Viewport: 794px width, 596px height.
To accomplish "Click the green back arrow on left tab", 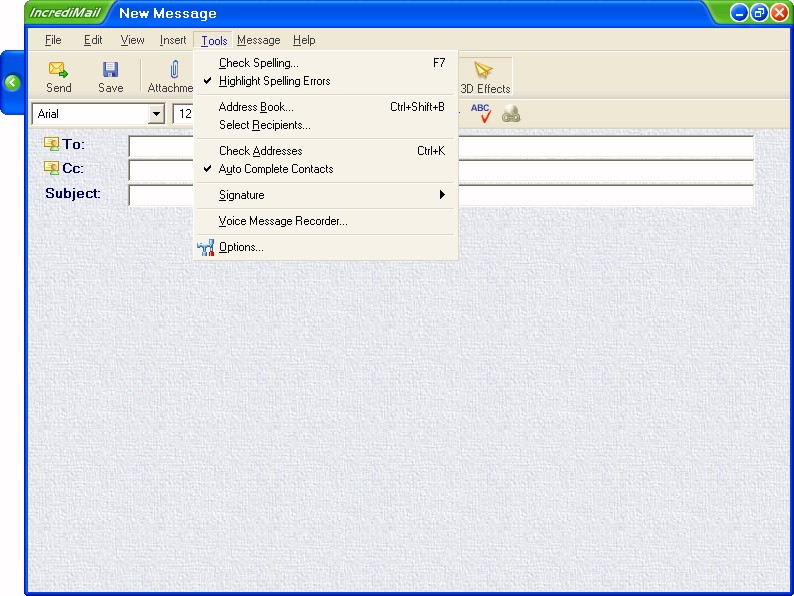I will tap(13, 83).
